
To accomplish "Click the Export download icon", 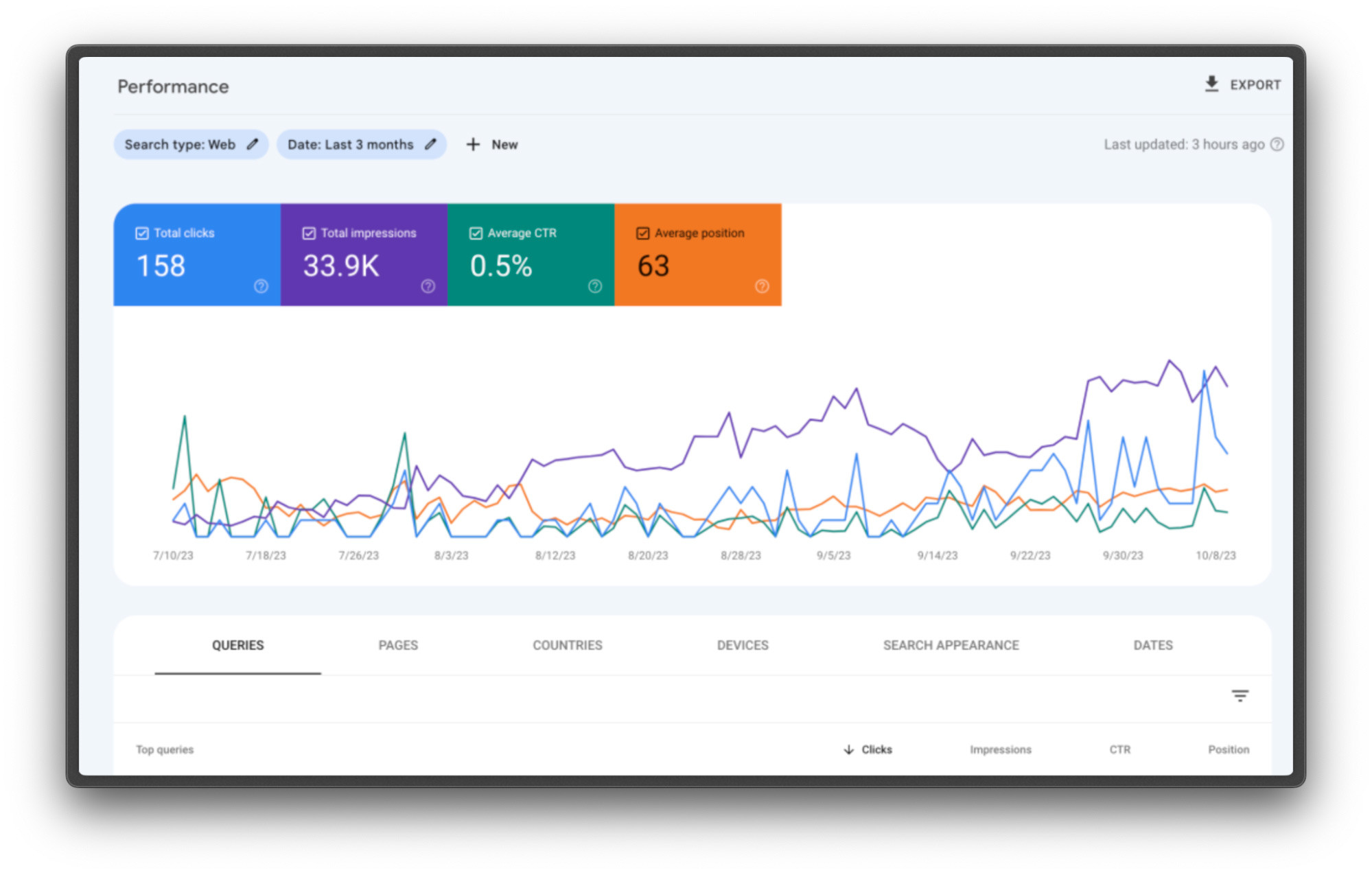I will (1211, 84).
